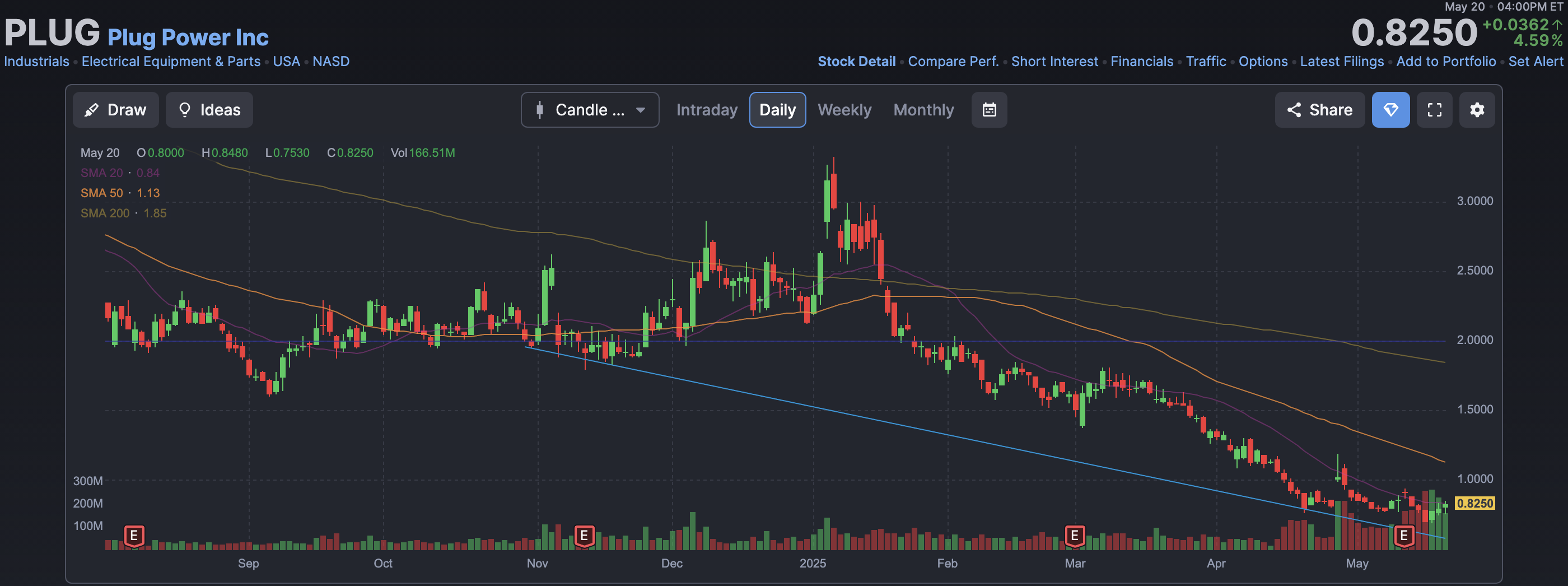The width and height of the screenshot is (1568, 586).
Task: Open Stock Detail page
Action: coord(856,62)
